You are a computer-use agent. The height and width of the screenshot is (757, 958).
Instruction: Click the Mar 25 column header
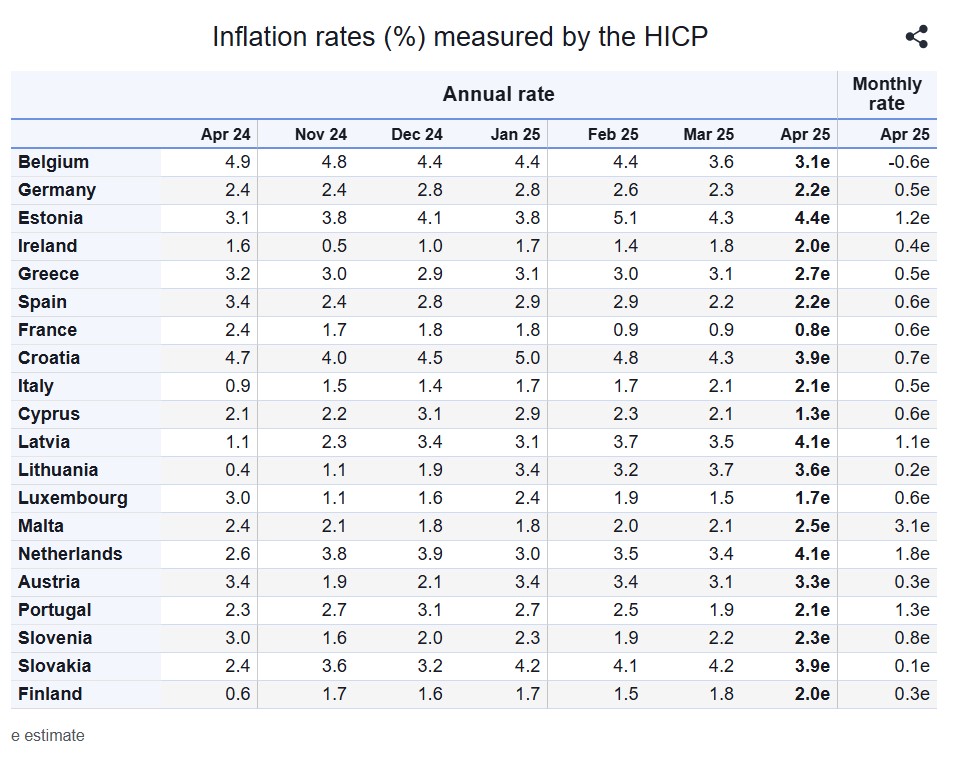point(708,134)
